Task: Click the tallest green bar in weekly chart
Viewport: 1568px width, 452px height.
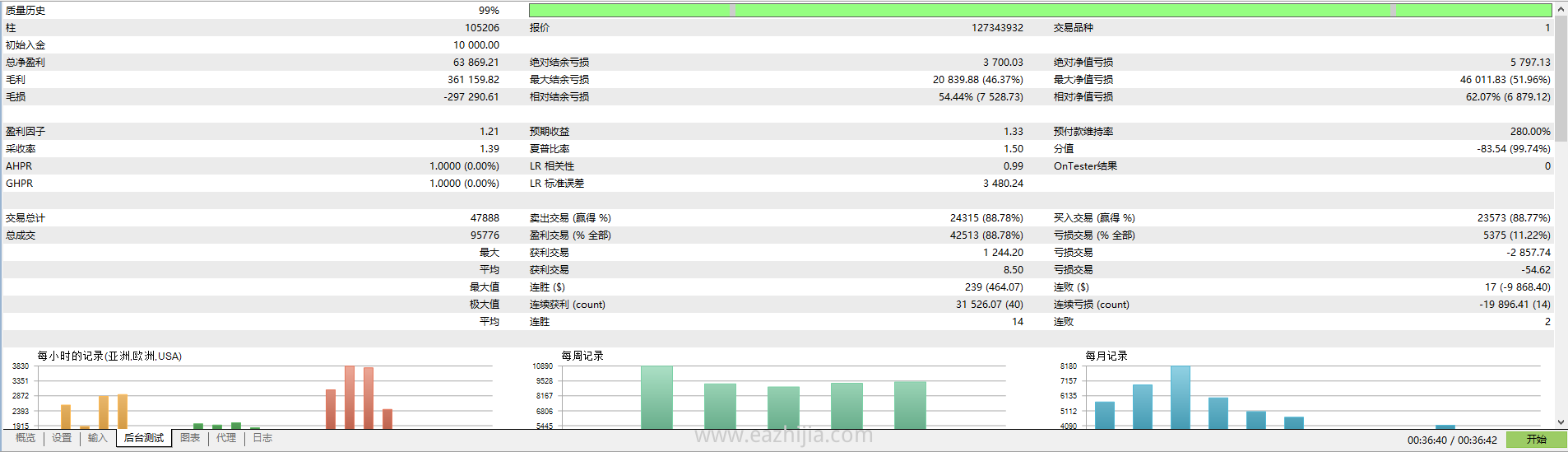Action: click(x=656, y=397)
